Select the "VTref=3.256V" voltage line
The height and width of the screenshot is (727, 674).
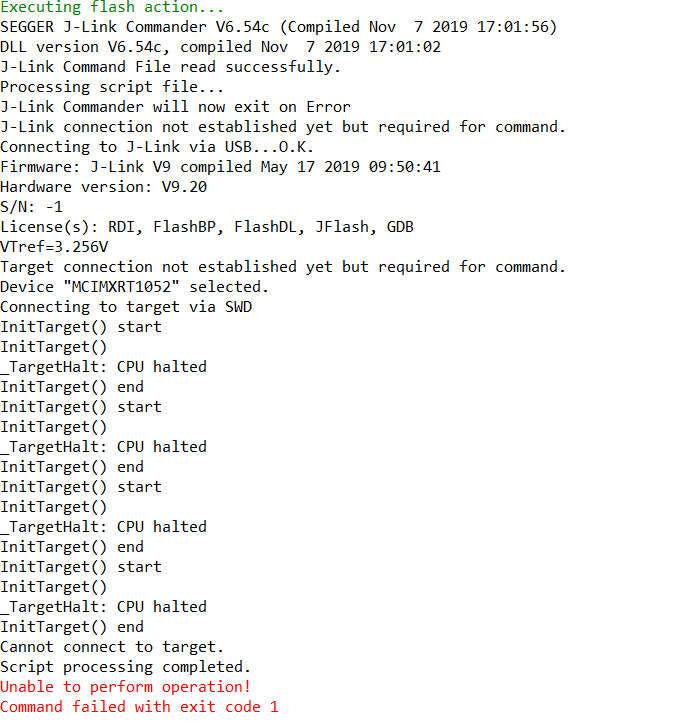click(55, 247)
